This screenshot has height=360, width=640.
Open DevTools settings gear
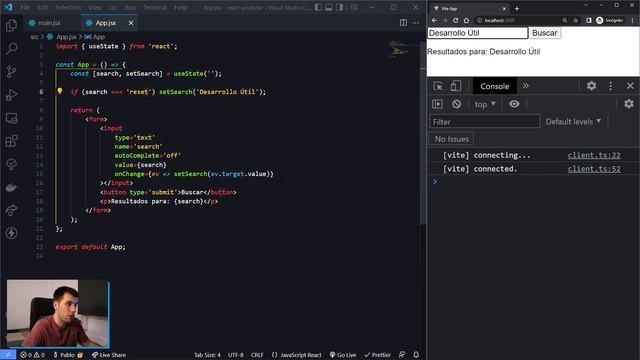[x=591, y=86]
